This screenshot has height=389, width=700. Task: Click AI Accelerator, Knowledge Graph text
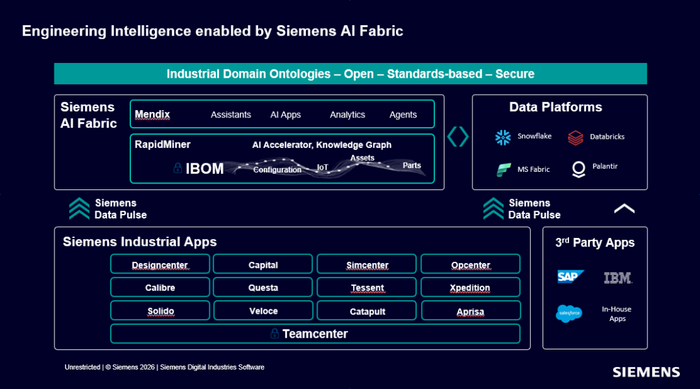click(x=322, y=145)
